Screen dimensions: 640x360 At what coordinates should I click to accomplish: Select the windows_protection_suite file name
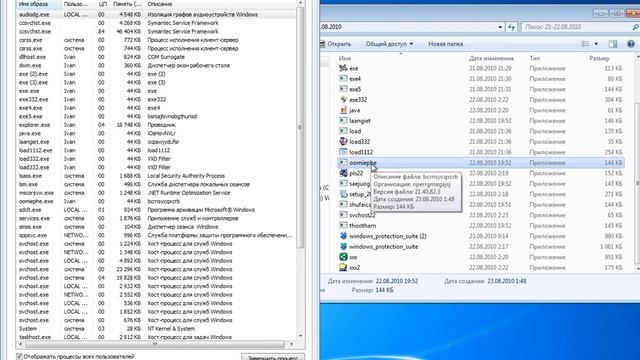click(383, 247)
